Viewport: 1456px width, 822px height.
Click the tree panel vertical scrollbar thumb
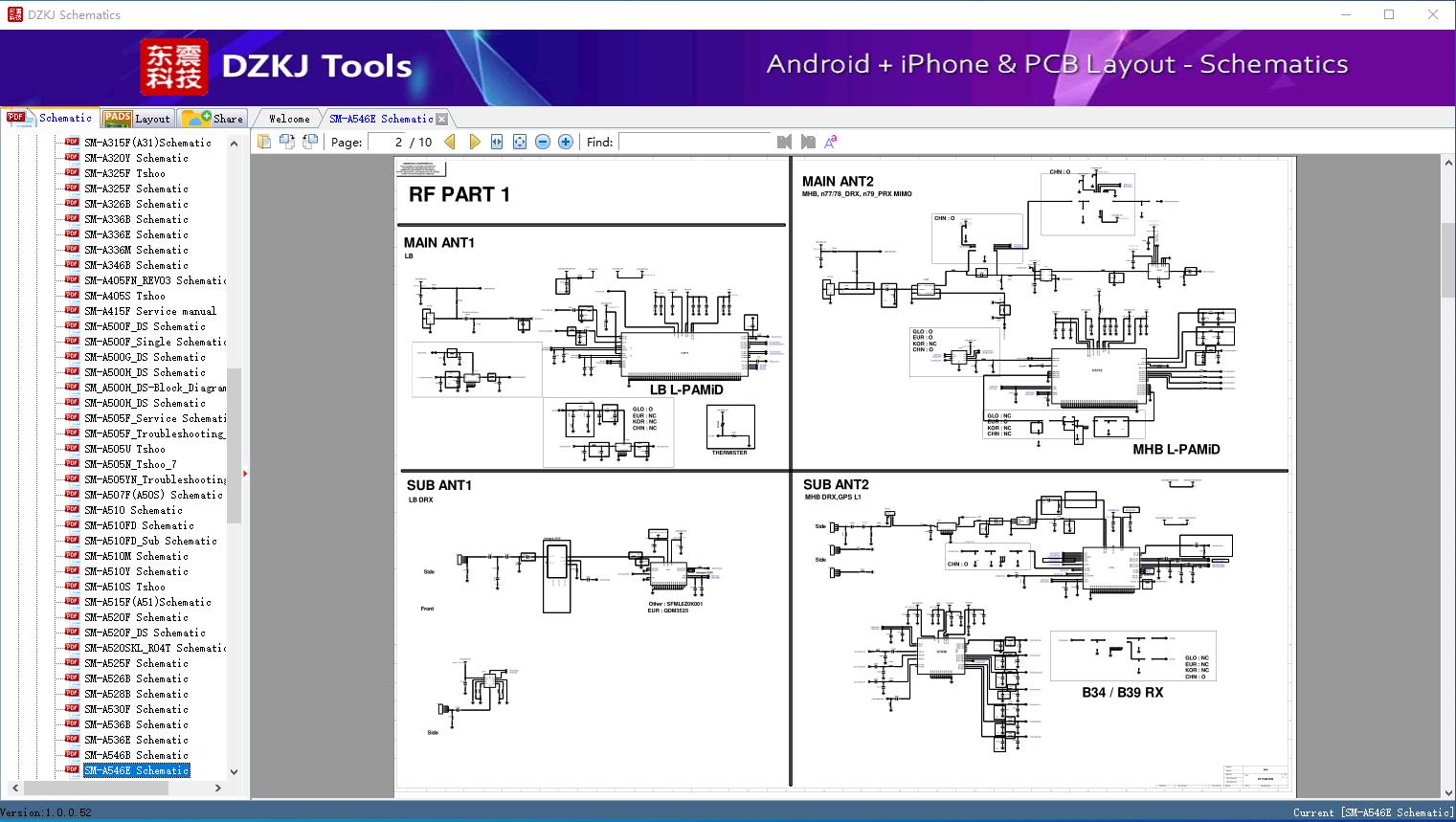[x=234, y=446]
